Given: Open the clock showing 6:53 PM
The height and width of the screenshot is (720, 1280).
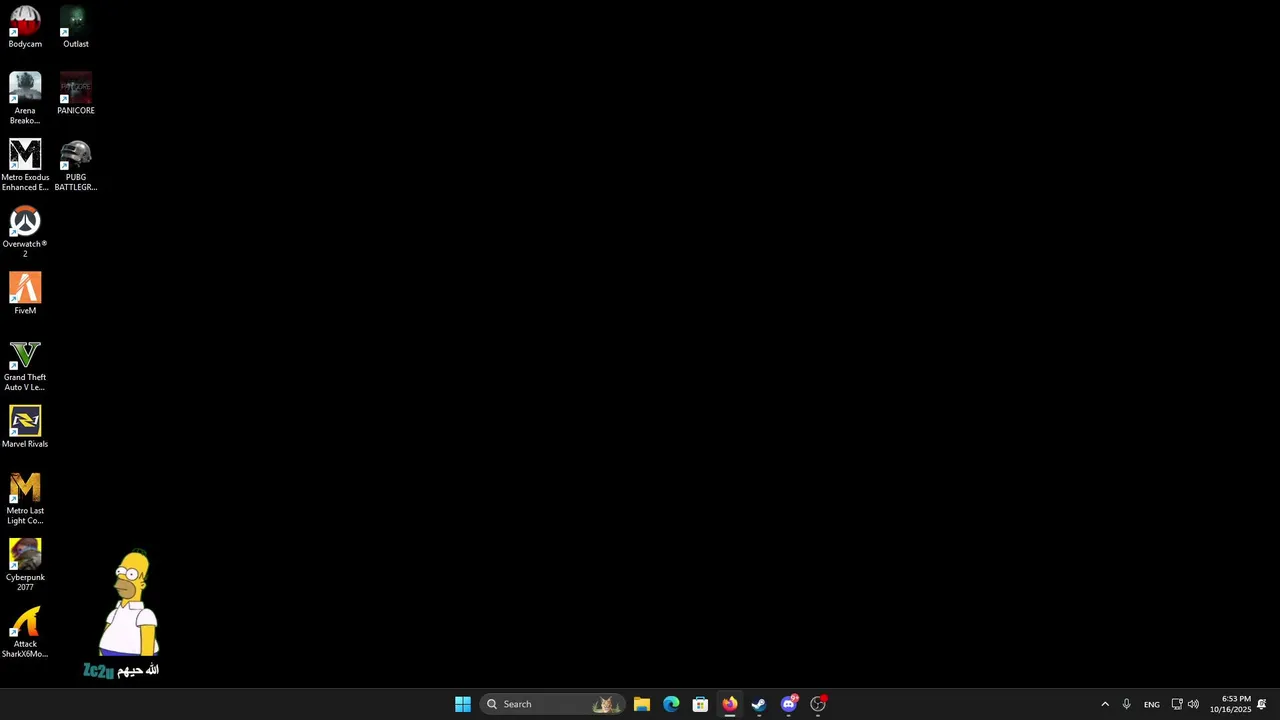Looking at the screenshot, I should (x=1230, y=704).
